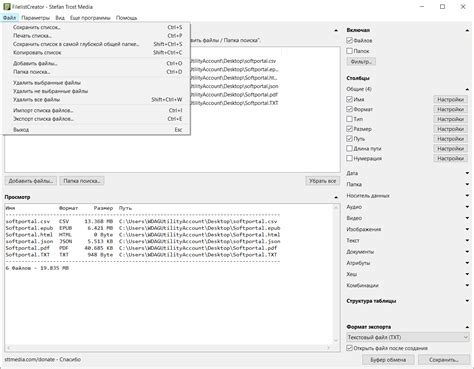The image size is (474, 369).
Task: Collapse the Формат экспорта section
Action: [467, 327]
